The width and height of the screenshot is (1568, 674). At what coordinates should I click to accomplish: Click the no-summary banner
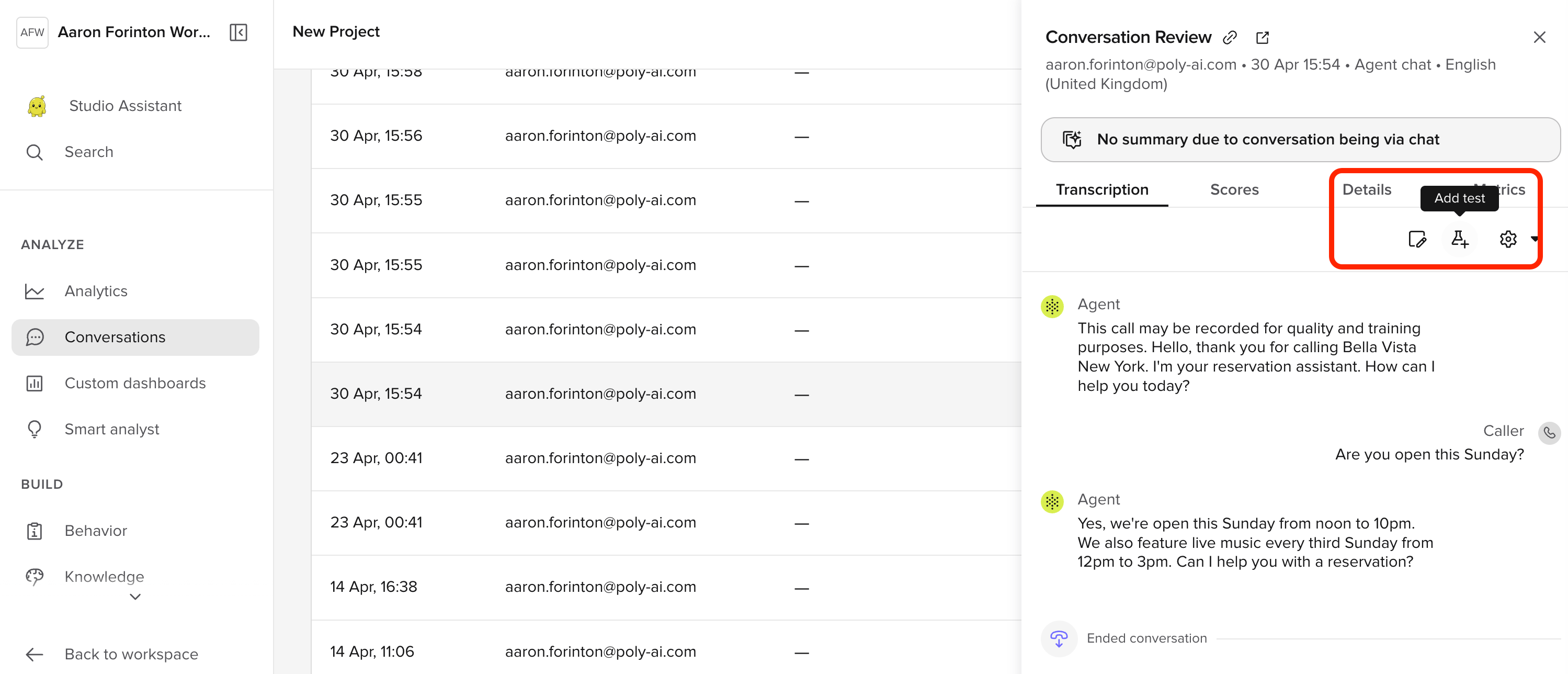[1300, 139]
